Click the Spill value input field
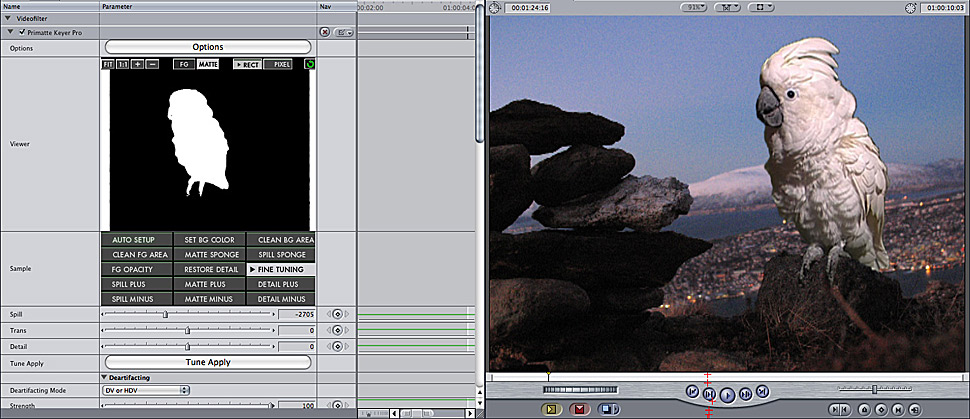The width and height of the screenshot is (970, 419). pyautogui.click(x=298, y=314)
